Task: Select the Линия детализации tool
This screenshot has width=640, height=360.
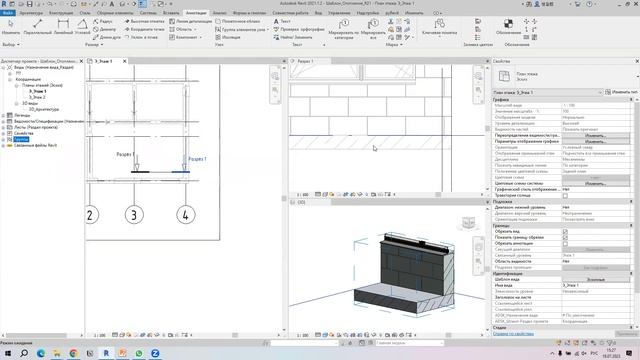Action: click(191, 21)
